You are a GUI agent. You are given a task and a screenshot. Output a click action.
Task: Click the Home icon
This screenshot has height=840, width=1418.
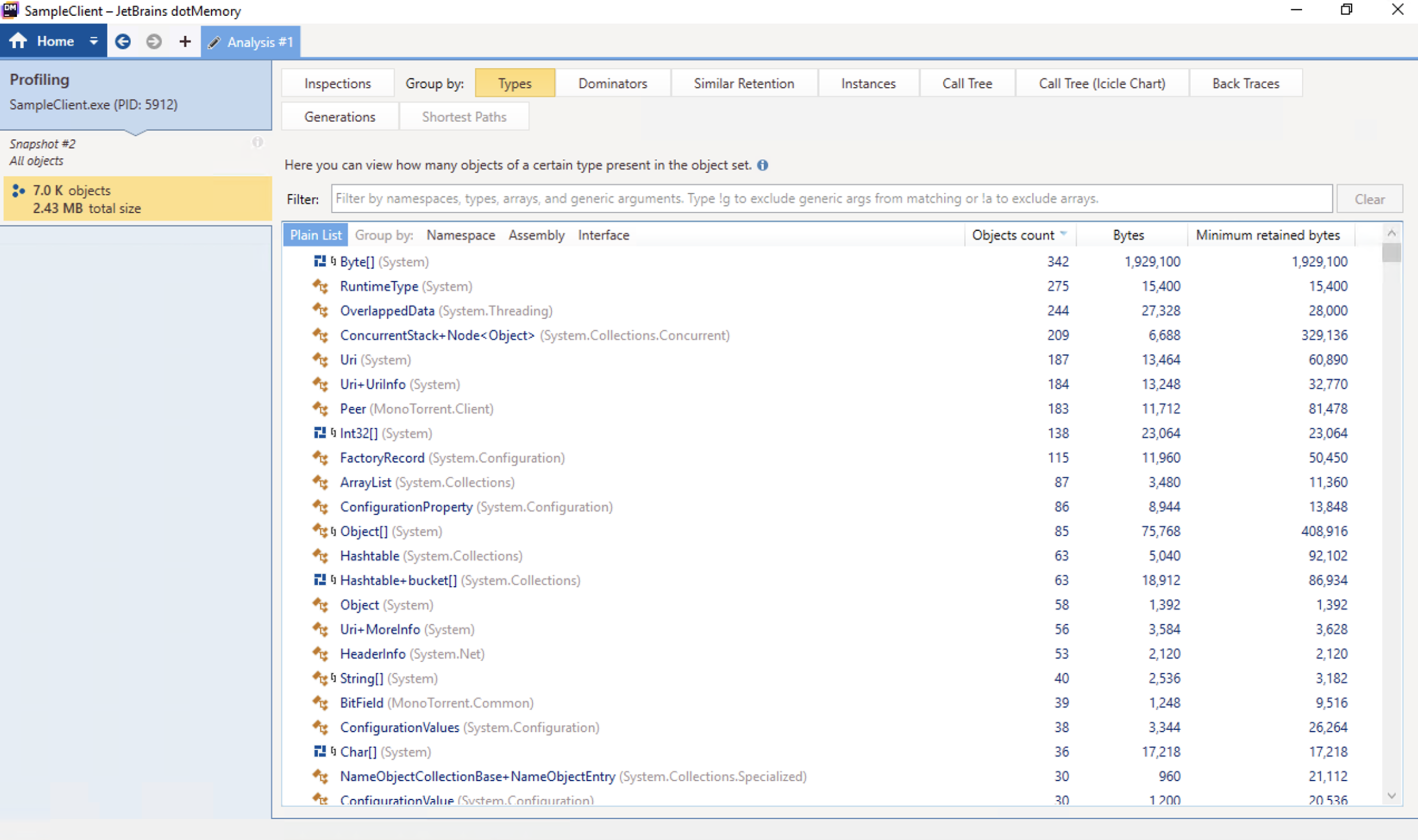[x=18, y=40]
